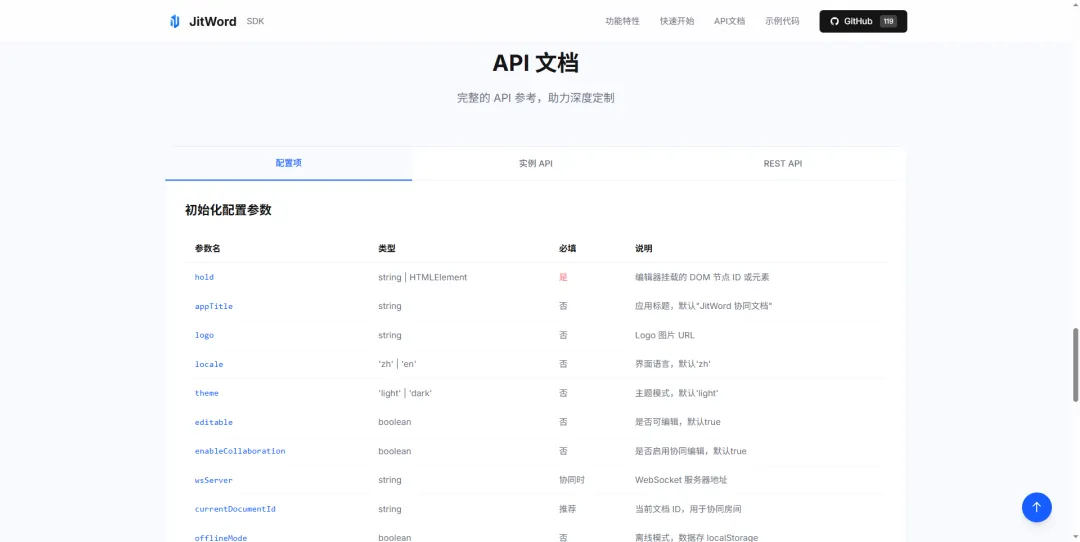Open 示例代码 navigation link

pyautogui.click(x=782, y=21)
